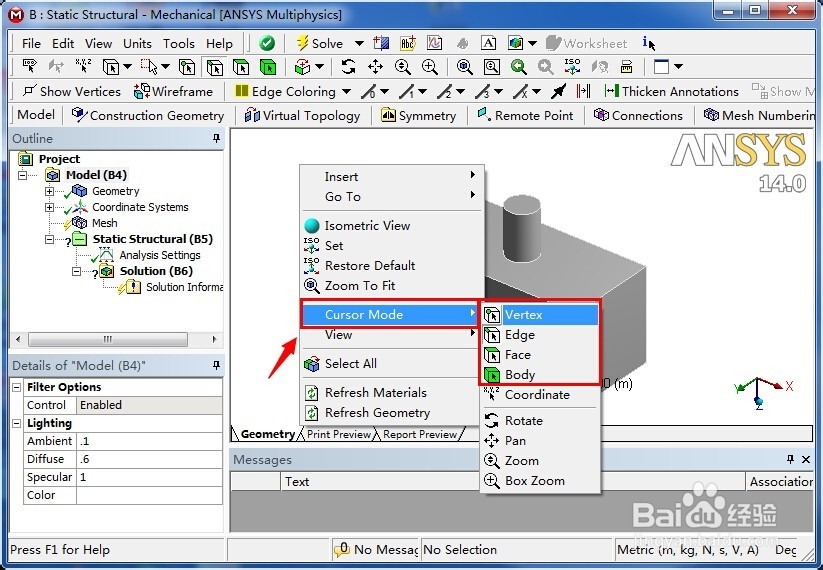This screenshot has height=570, width=823.
Task: Click the green checkmark icon beside Help
Action: coord(267,43)
